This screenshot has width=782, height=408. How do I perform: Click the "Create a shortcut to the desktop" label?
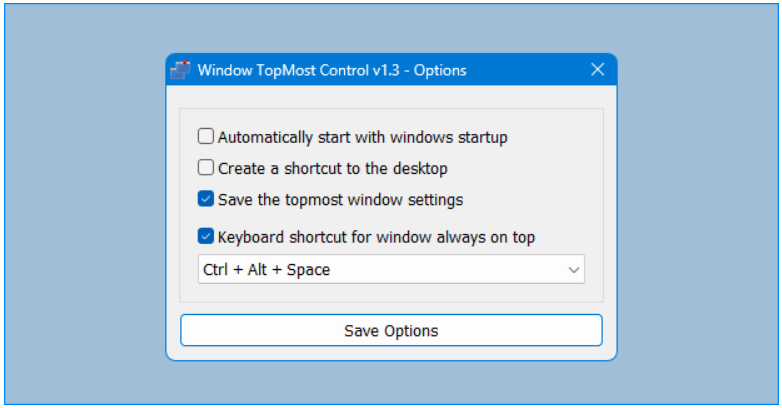tap(332, 168)
